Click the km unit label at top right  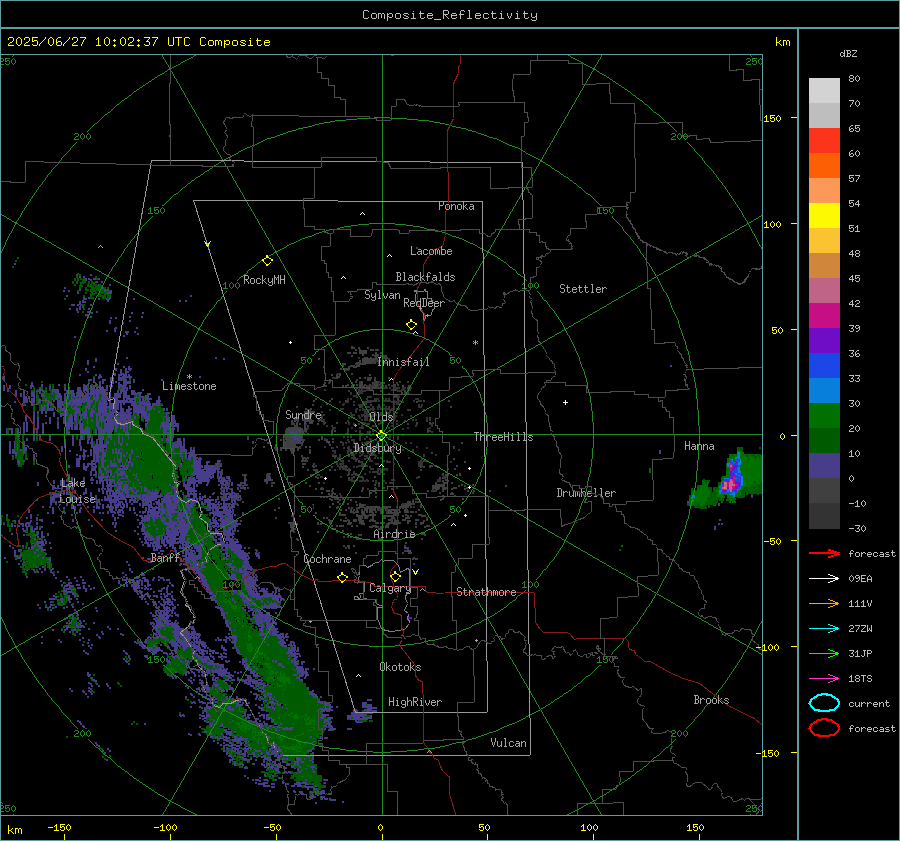[782, 42]
